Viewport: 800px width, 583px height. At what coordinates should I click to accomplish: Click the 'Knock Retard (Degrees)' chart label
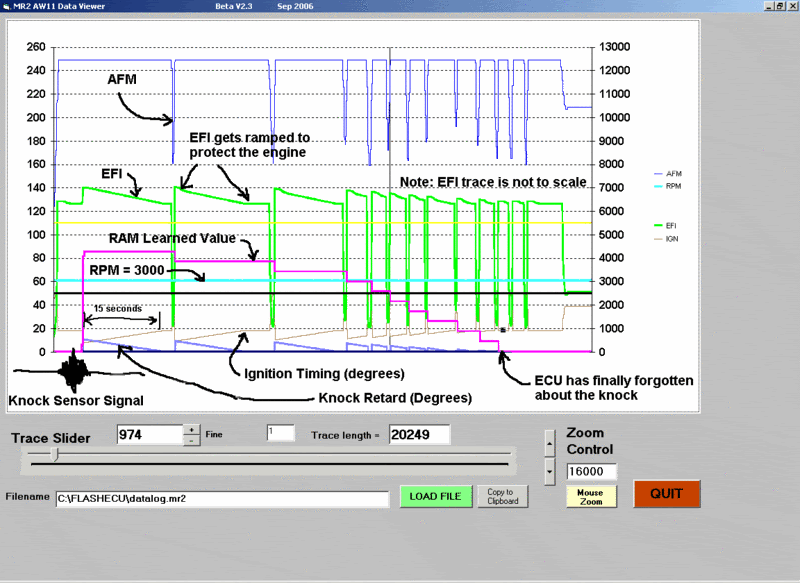[x=395, y=398]
